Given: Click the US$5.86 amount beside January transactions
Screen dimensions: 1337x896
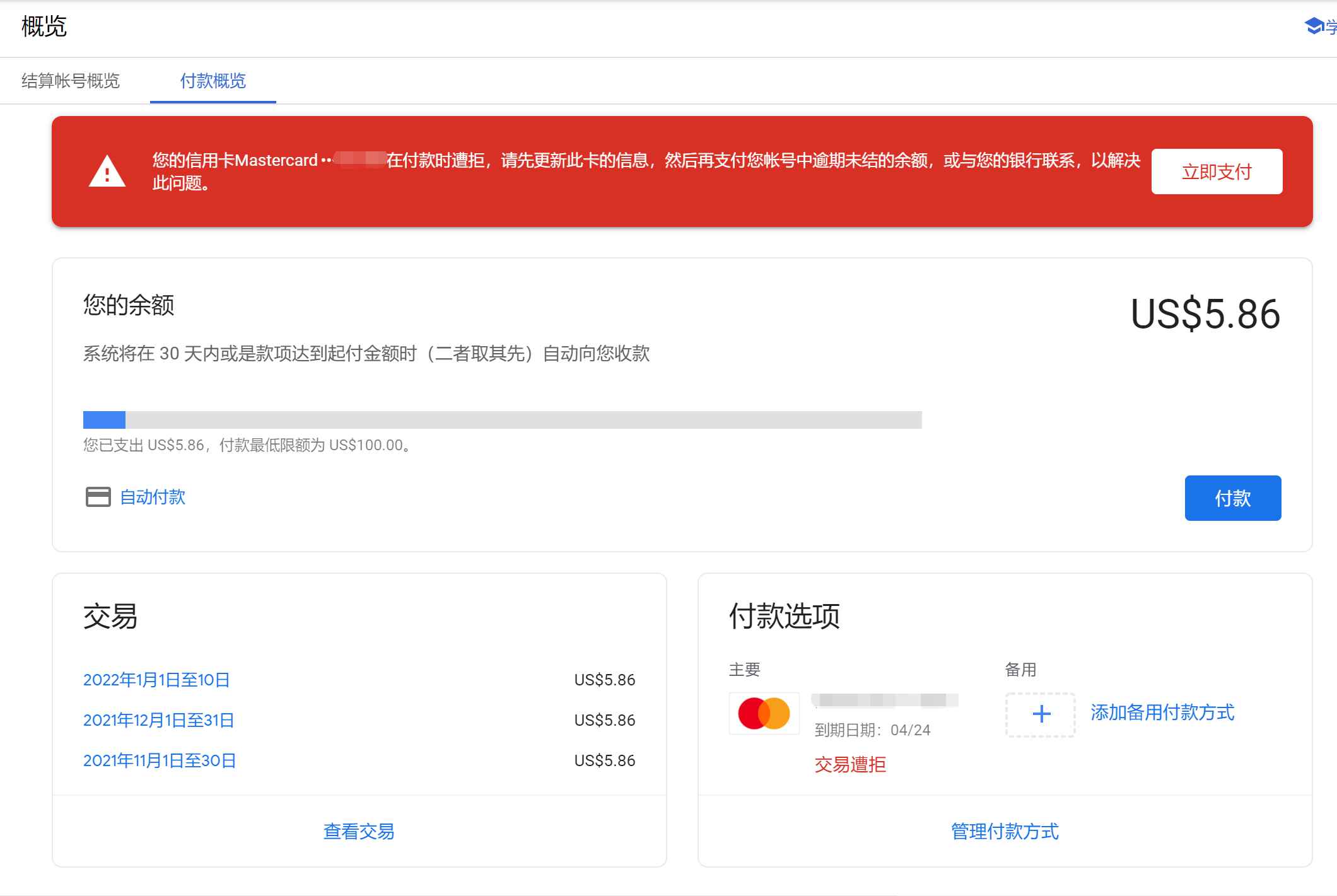Looking at the screenshot, I should tap(604, 680).
